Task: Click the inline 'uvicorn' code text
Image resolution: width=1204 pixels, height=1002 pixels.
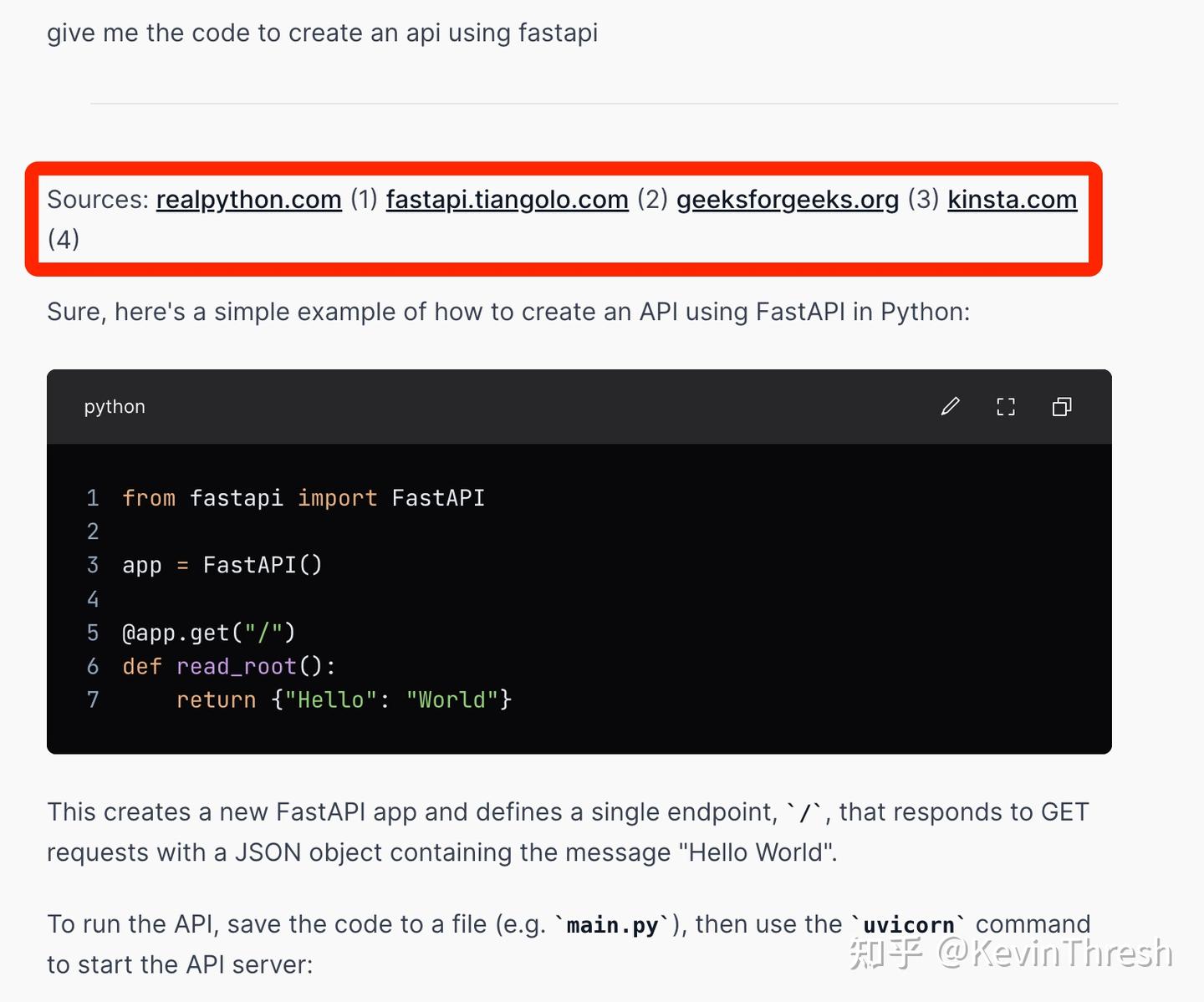Action: click(x=908, y=925)
